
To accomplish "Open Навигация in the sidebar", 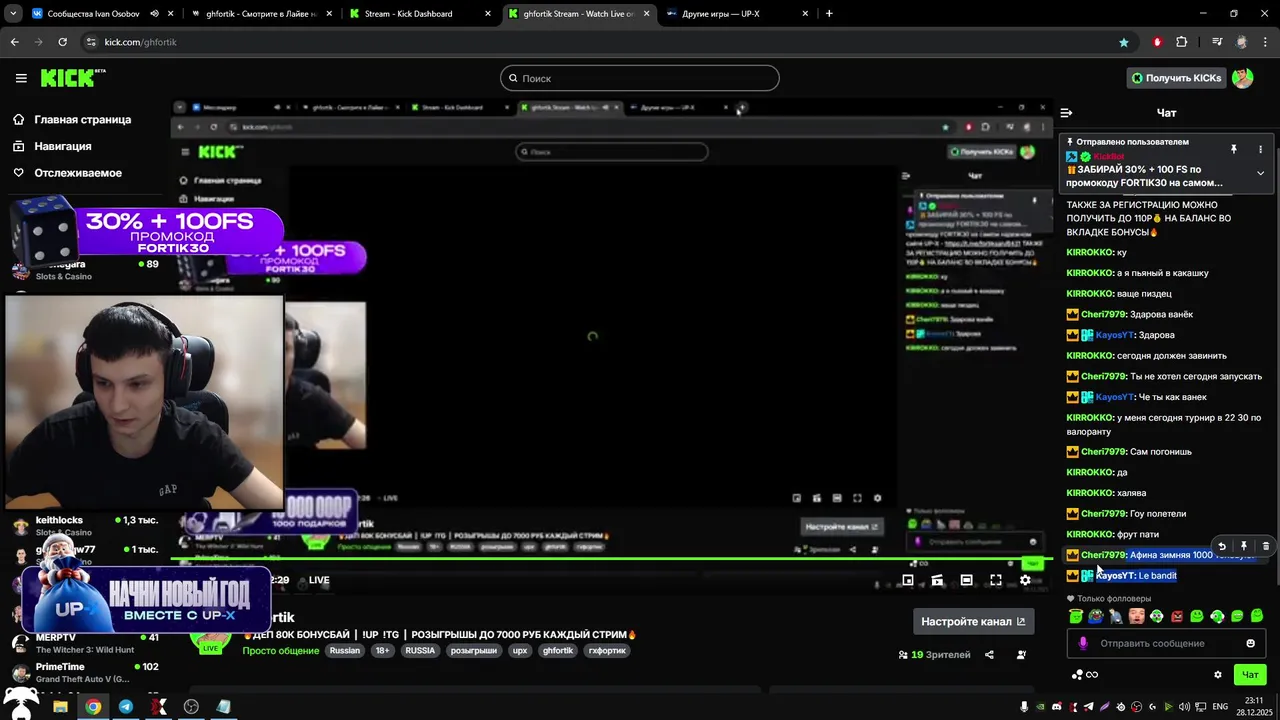I will click(x=52, y=146).
